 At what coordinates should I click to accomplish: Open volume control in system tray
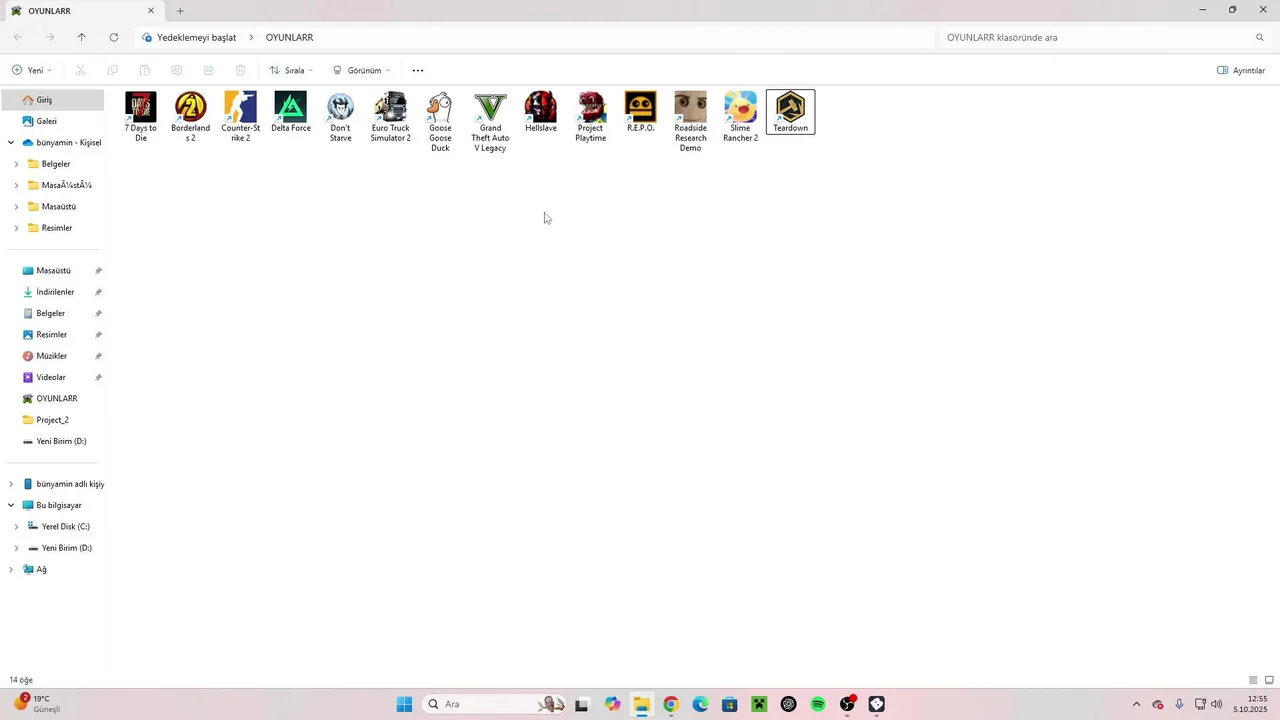[1216, 704]
